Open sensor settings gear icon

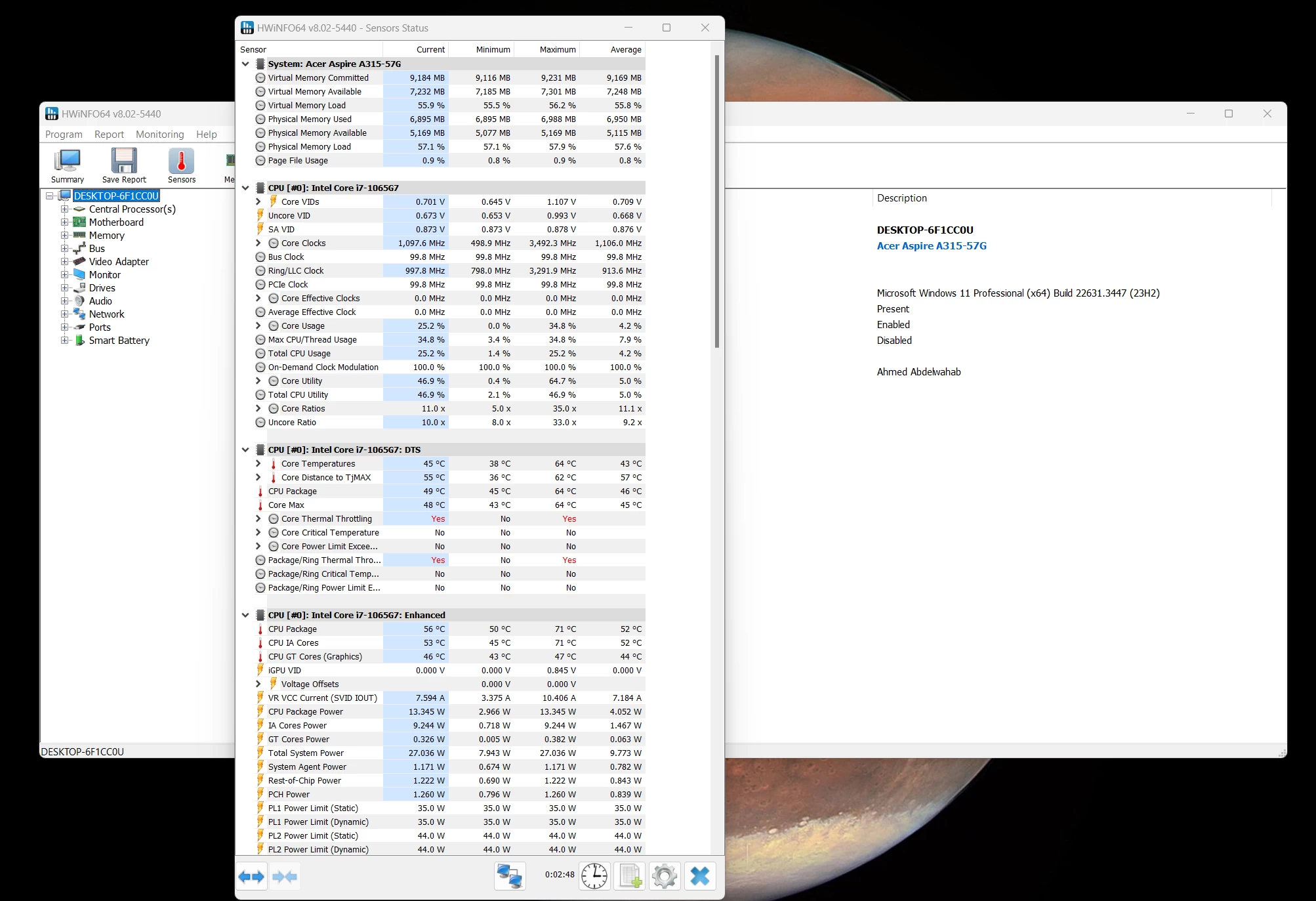tap(665, 876)
